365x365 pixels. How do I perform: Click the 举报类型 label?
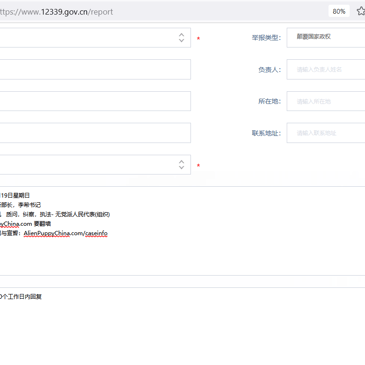pos(266,38)
